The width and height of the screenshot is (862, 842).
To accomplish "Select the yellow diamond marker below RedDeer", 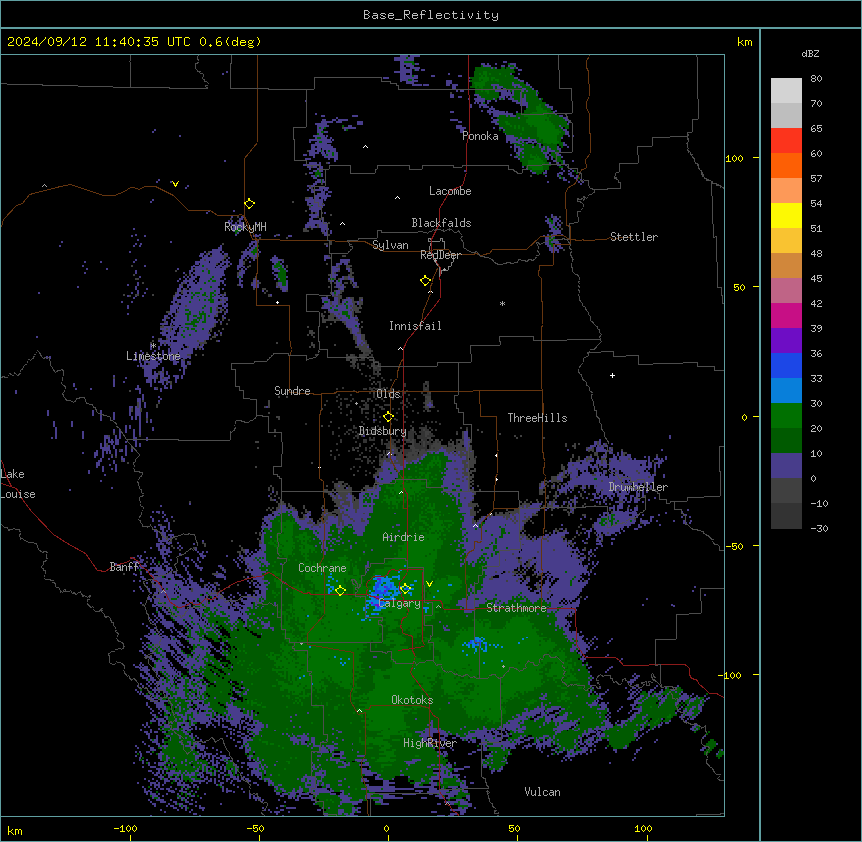I will (x=425, y=281).
